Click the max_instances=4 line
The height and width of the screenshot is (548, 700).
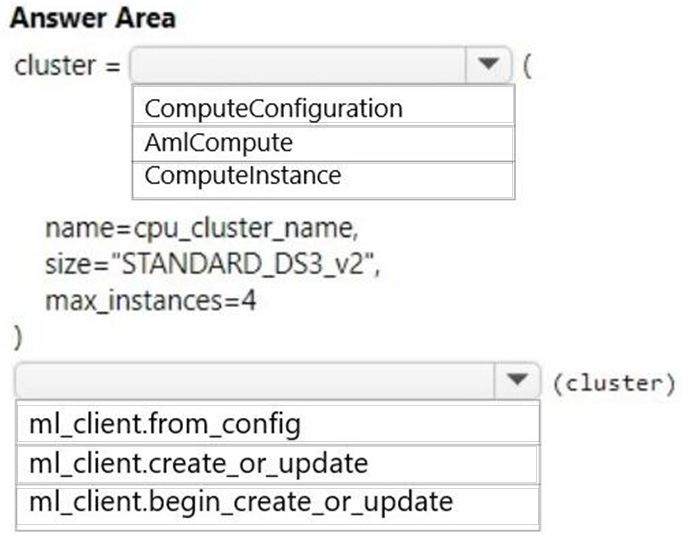[151, 301]
